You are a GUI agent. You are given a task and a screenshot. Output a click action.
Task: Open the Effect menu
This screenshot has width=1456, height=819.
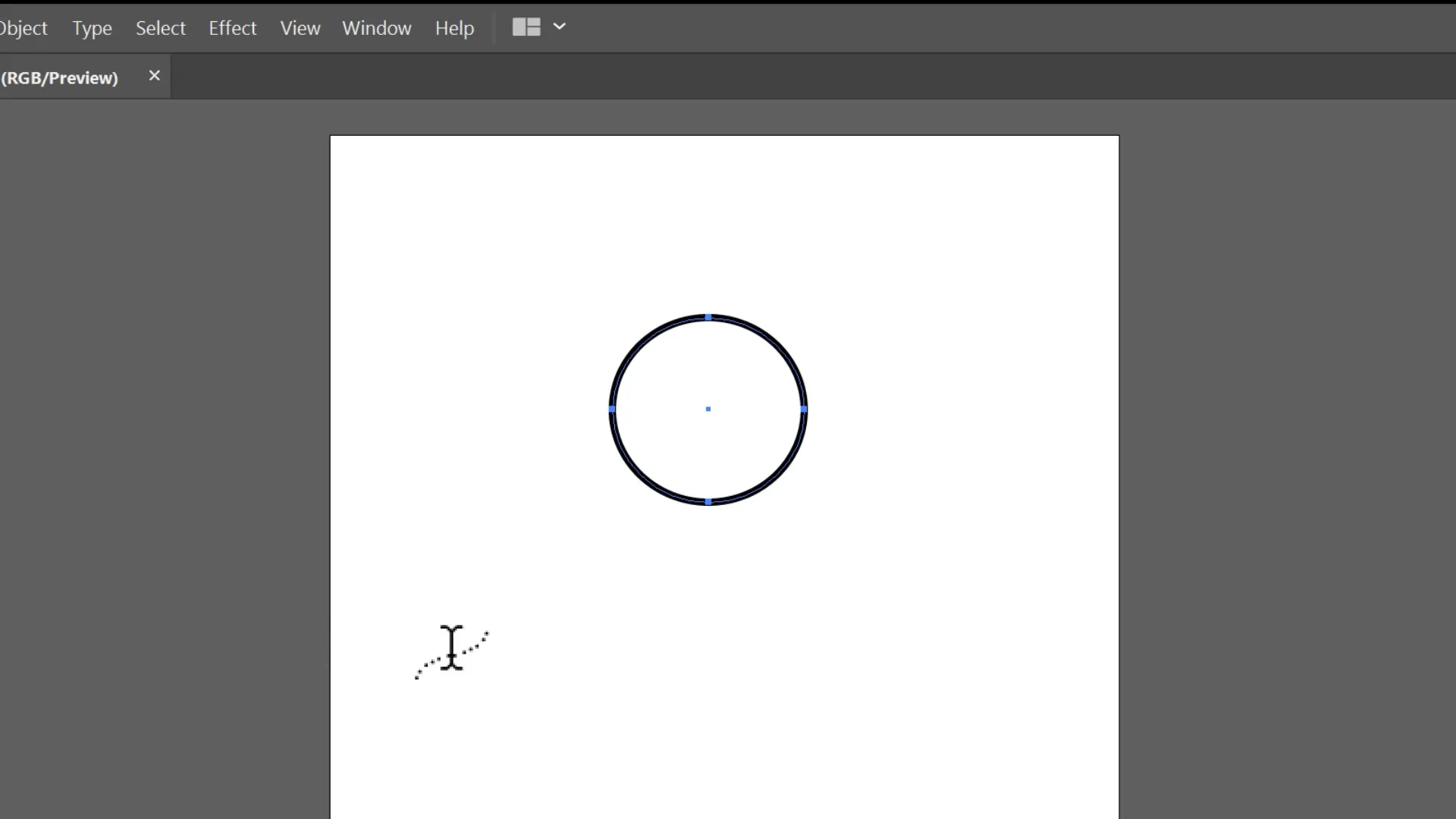pyautogui.click(x=232, y=27)
